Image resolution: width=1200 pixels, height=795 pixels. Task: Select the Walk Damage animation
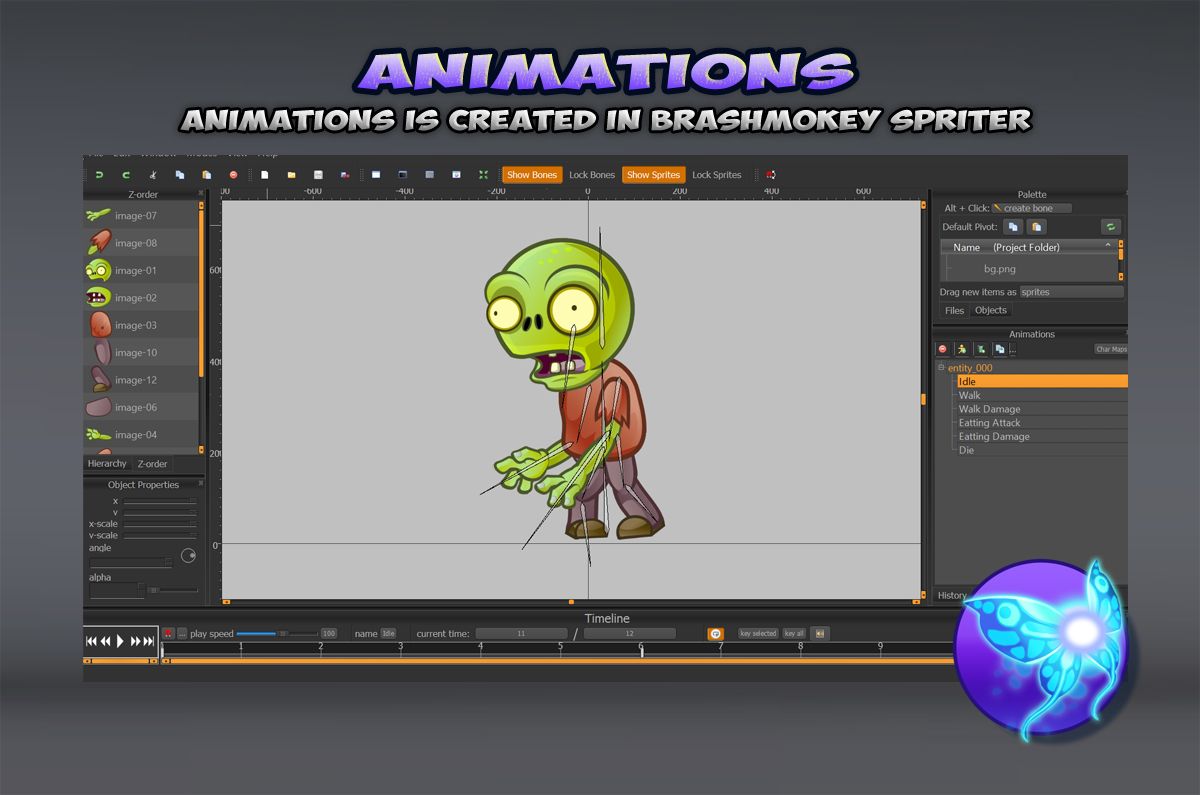coord(1042,409)
